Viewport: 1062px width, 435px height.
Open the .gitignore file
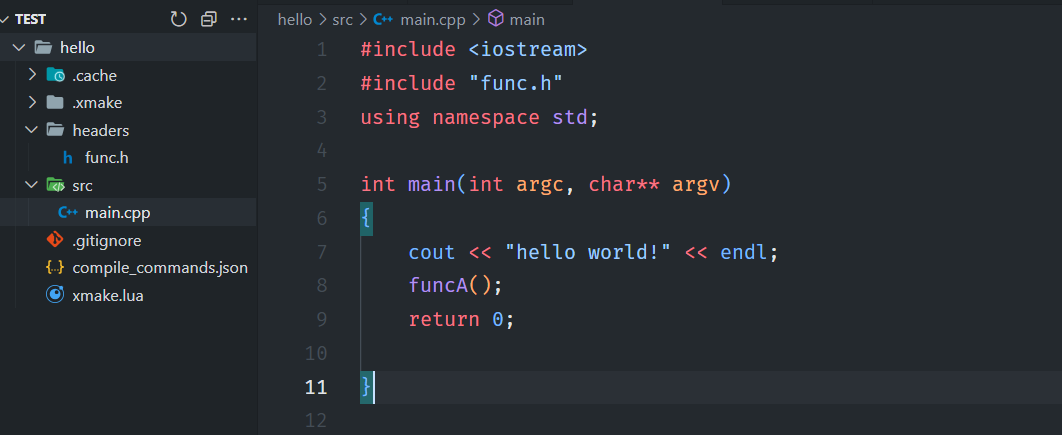pos(107,241)
